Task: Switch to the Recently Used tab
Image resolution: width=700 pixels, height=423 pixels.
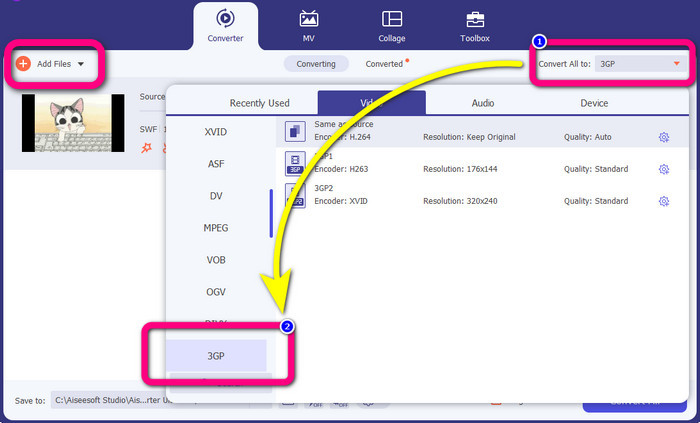Action: click(259, 102)
